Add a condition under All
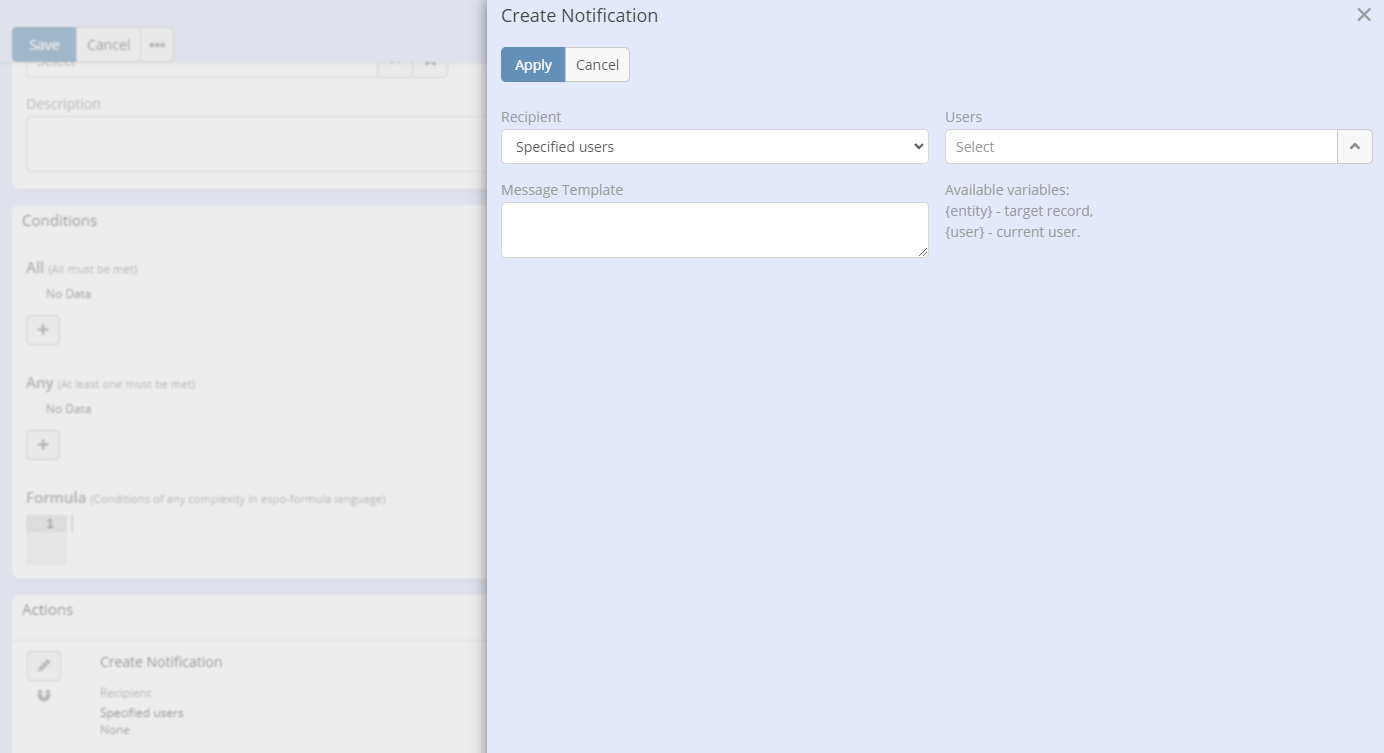 pos(43,330)
